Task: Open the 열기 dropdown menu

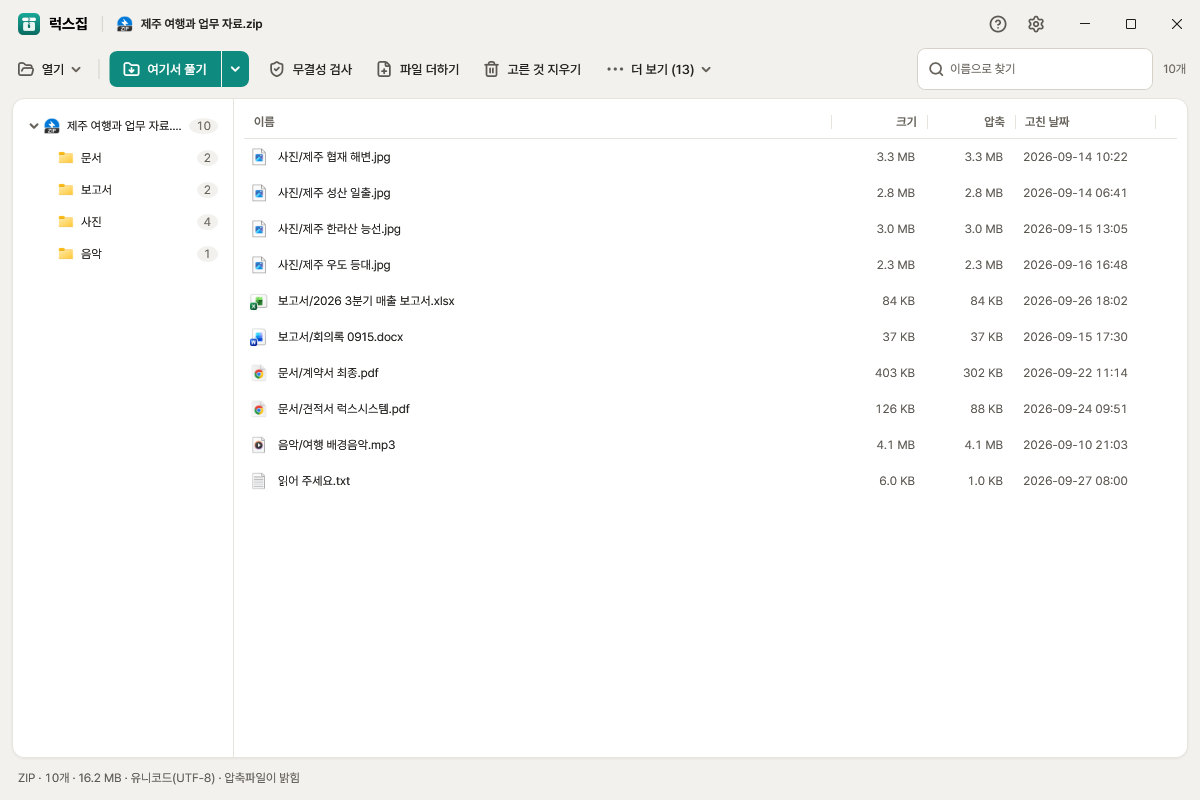Action: coord(50,69)
